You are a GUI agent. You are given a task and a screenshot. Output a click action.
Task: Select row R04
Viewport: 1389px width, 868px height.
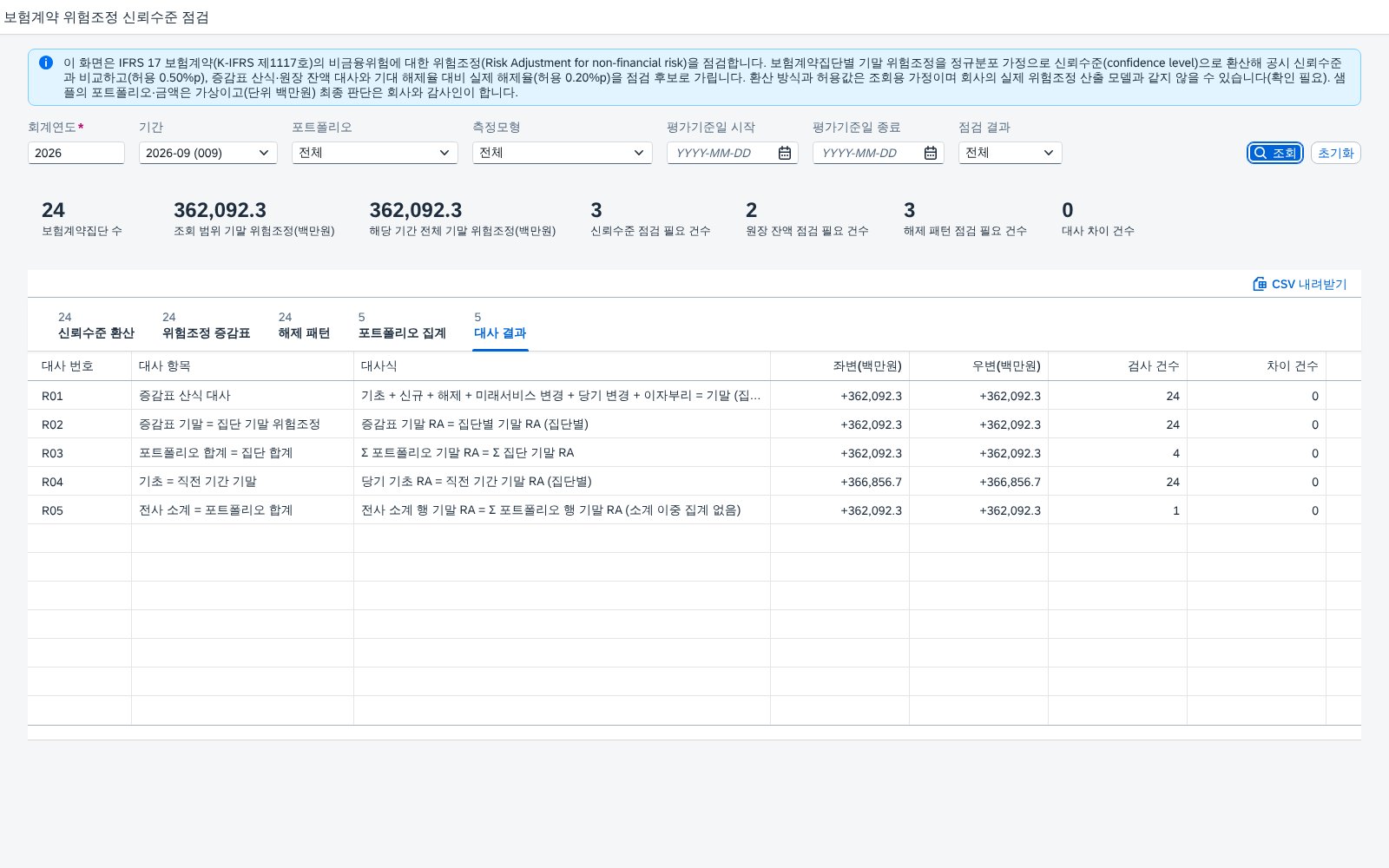[x=694, y=482]
